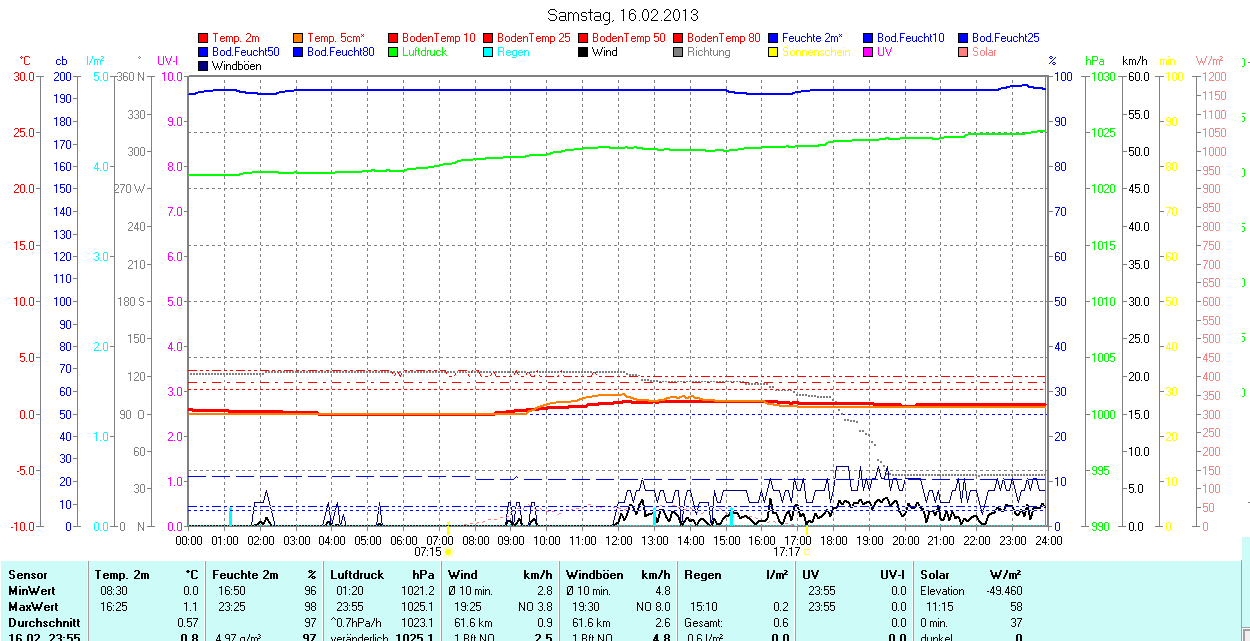Image resolution: width=1250 pixels, height=641 pixels.
Task: Select the BodenTemp 80 legend label
Action: coord(723,38)
